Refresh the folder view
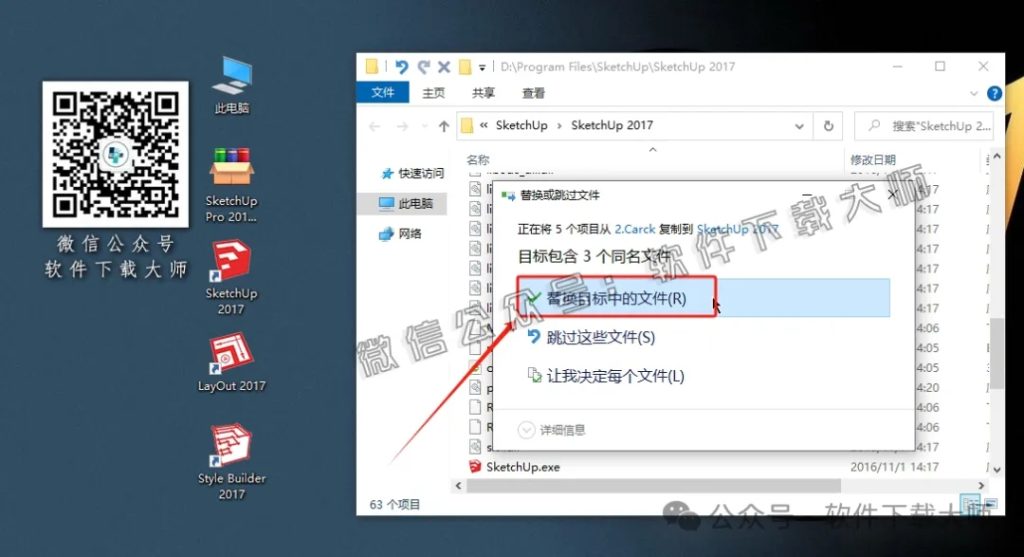 pos(828,126)
